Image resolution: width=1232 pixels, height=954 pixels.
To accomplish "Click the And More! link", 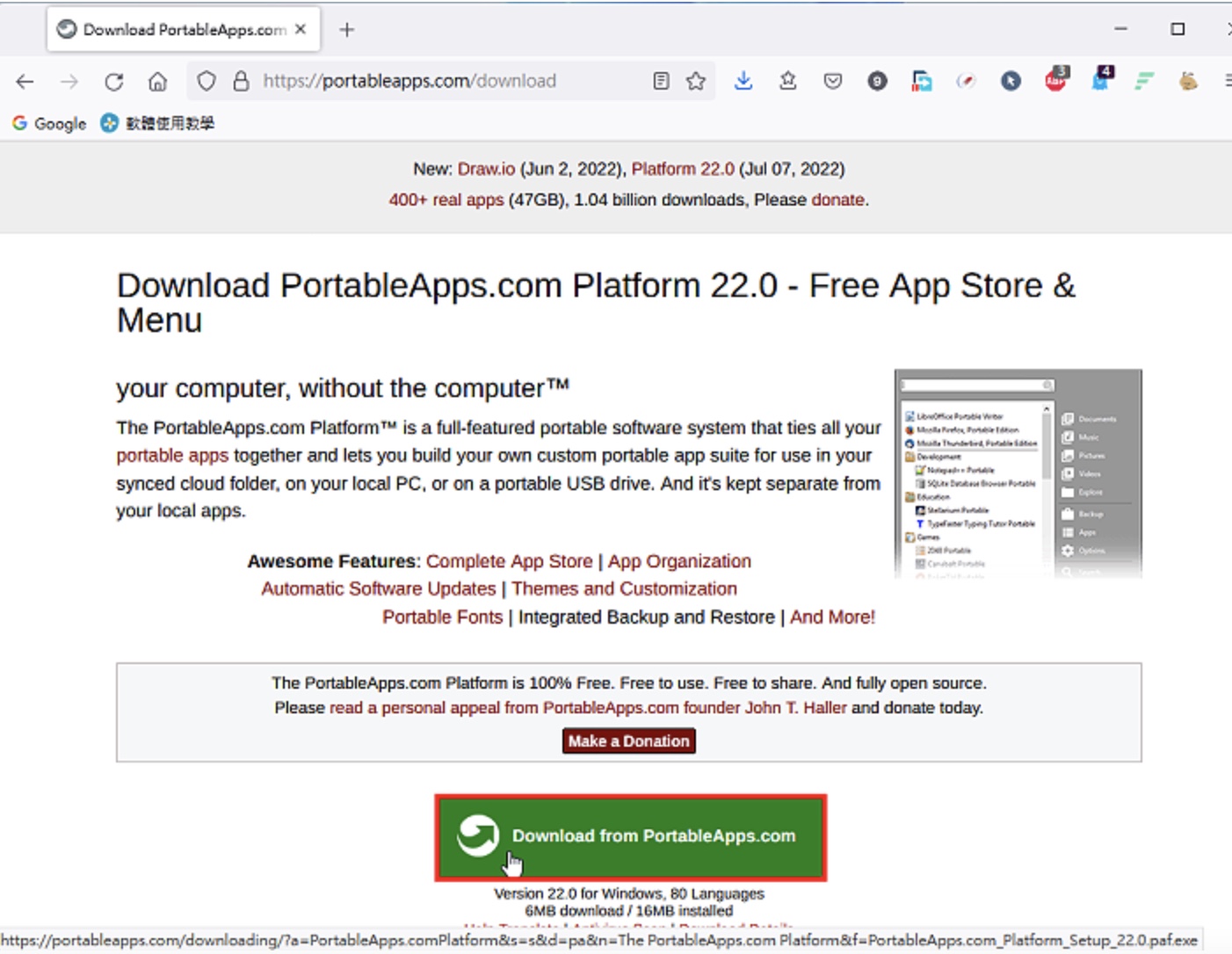I will point(832,617).
